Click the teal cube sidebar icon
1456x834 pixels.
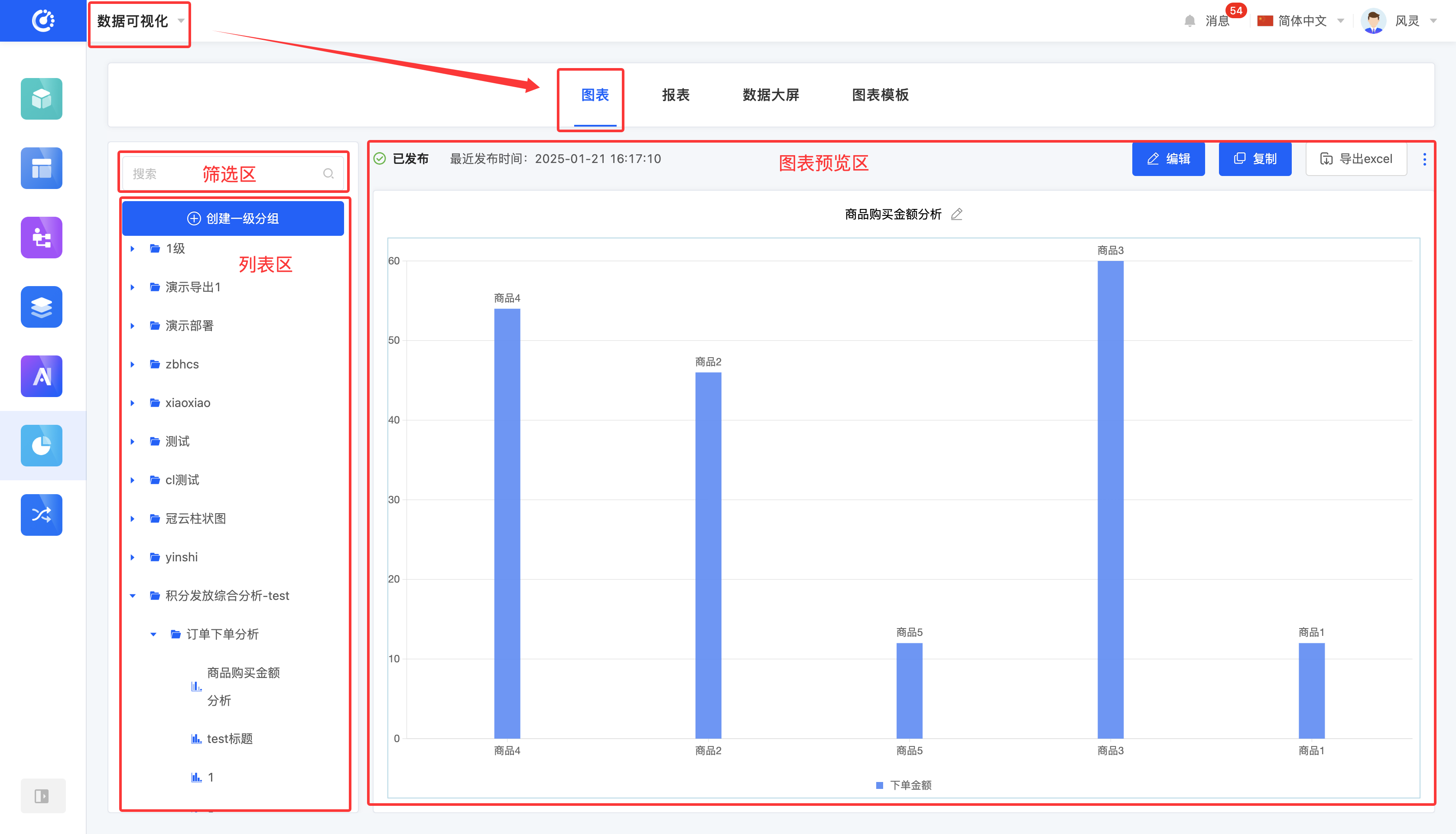(x=41, y=98)
